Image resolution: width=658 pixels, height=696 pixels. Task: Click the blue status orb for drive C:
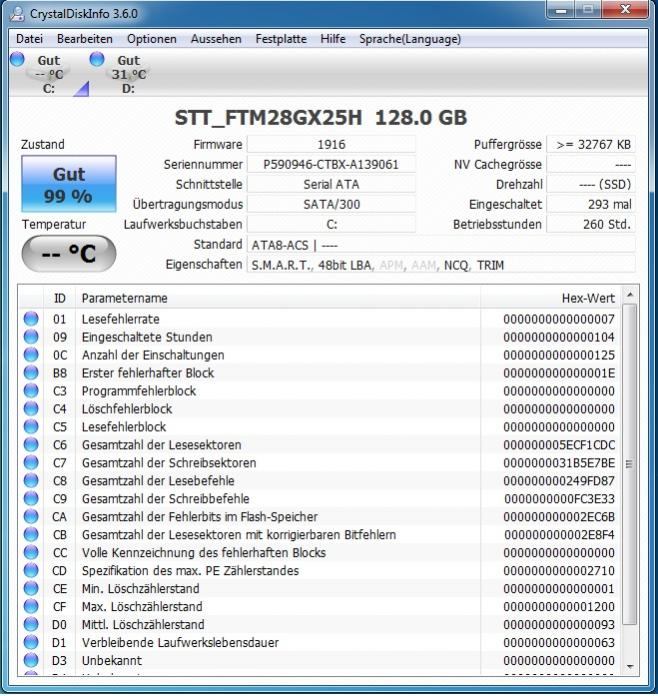[17, 59]
